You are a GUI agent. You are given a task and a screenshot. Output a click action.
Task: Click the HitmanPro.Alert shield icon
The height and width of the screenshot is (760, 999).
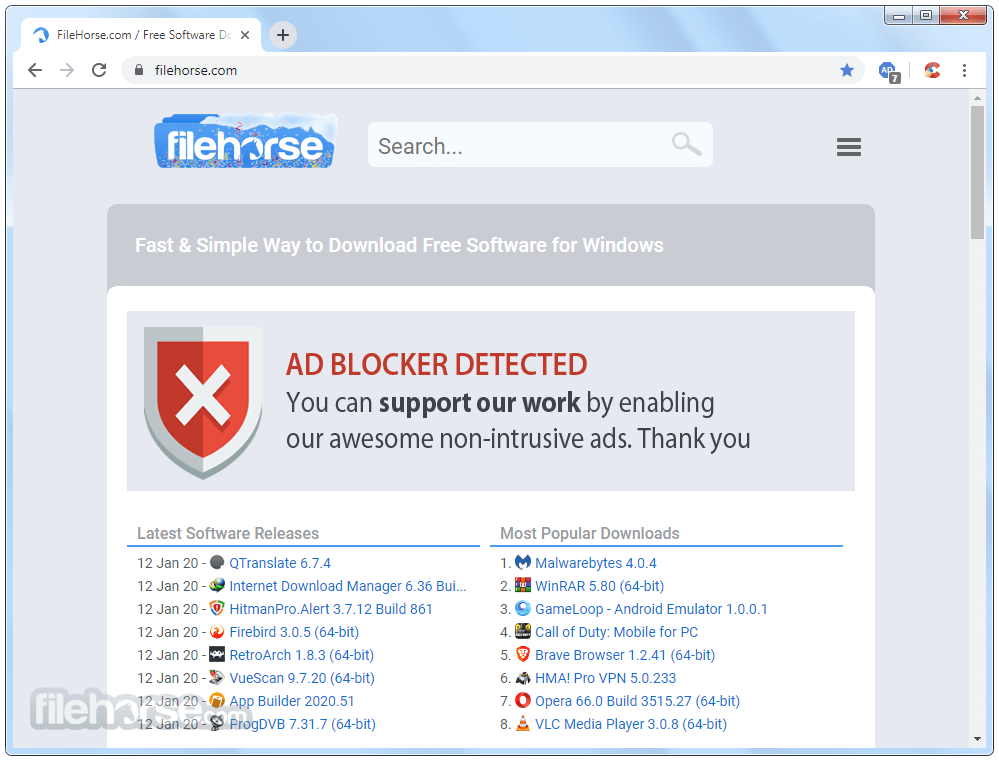pyautogui.click(x=217, y=608)
